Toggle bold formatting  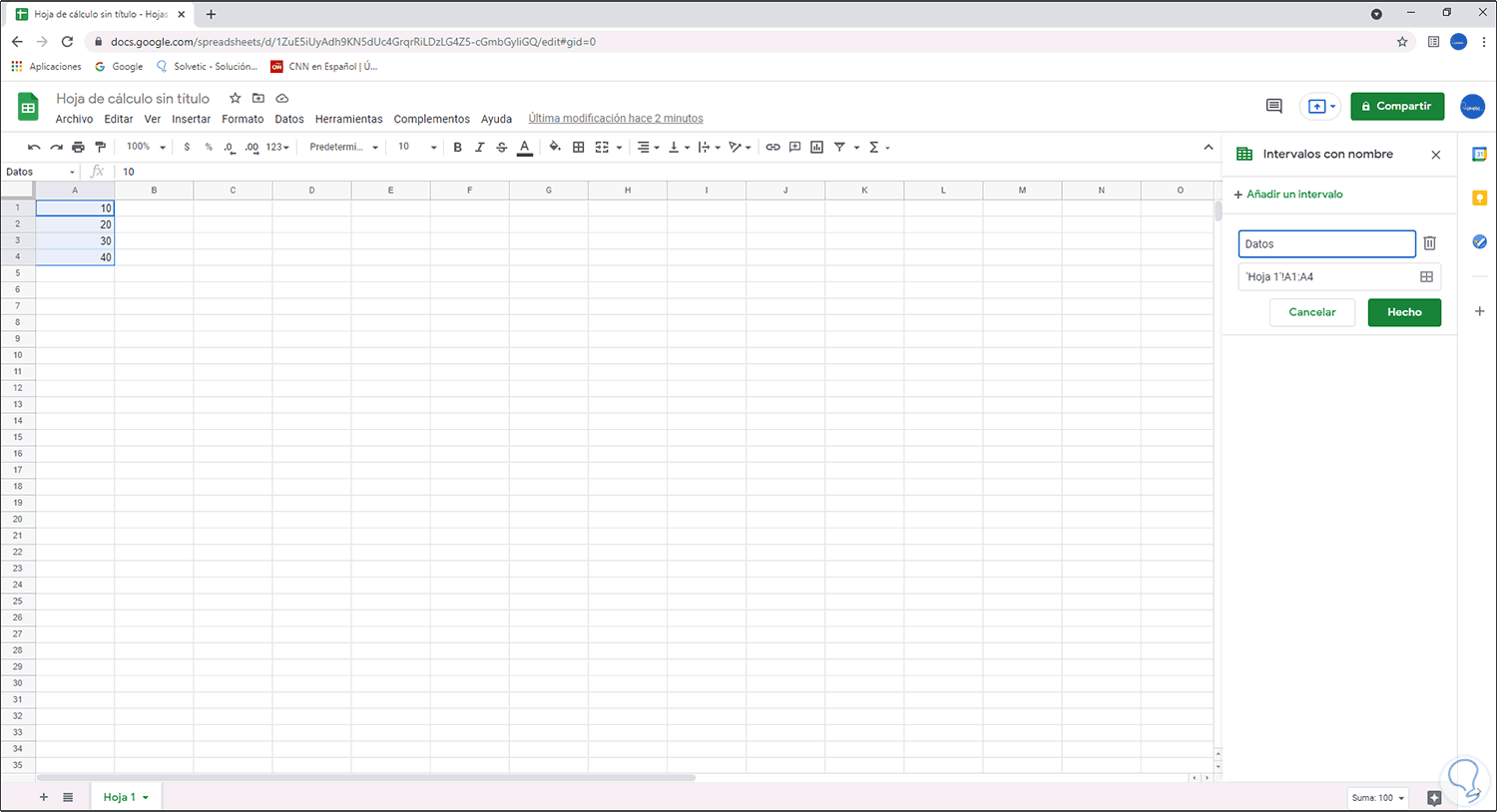(x=457, y=147)
